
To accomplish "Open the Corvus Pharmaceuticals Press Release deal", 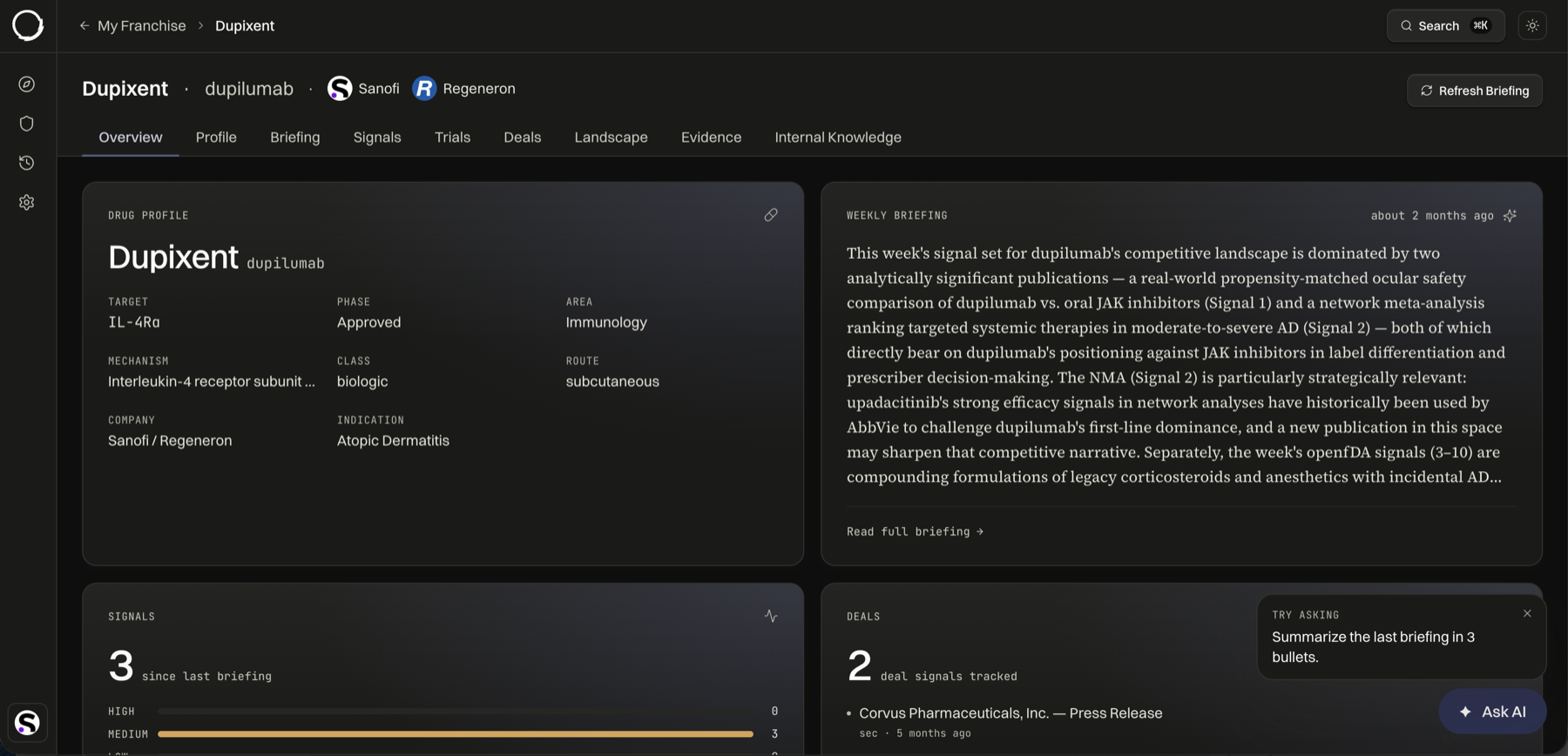I will (1010, 713).
